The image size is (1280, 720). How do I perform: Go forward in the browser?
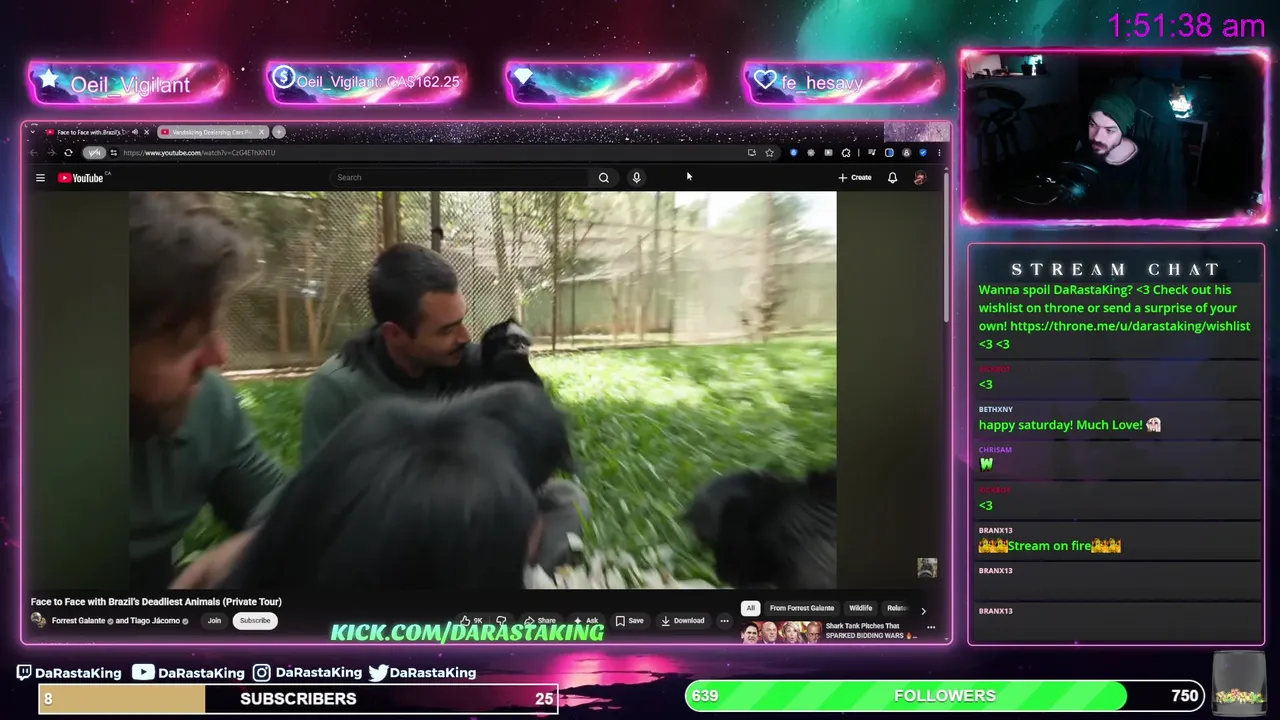(50, 153)
